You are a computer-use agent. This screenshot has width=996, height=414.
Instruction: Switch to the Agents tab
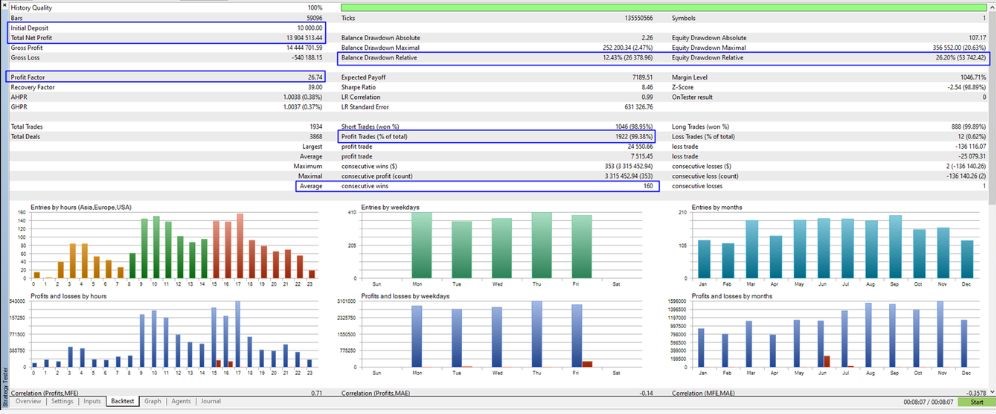tap(181, 401)
